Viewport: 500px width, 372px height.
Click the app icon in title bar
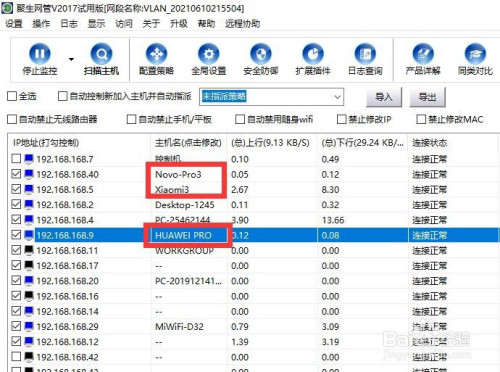[x=7, y=7]
